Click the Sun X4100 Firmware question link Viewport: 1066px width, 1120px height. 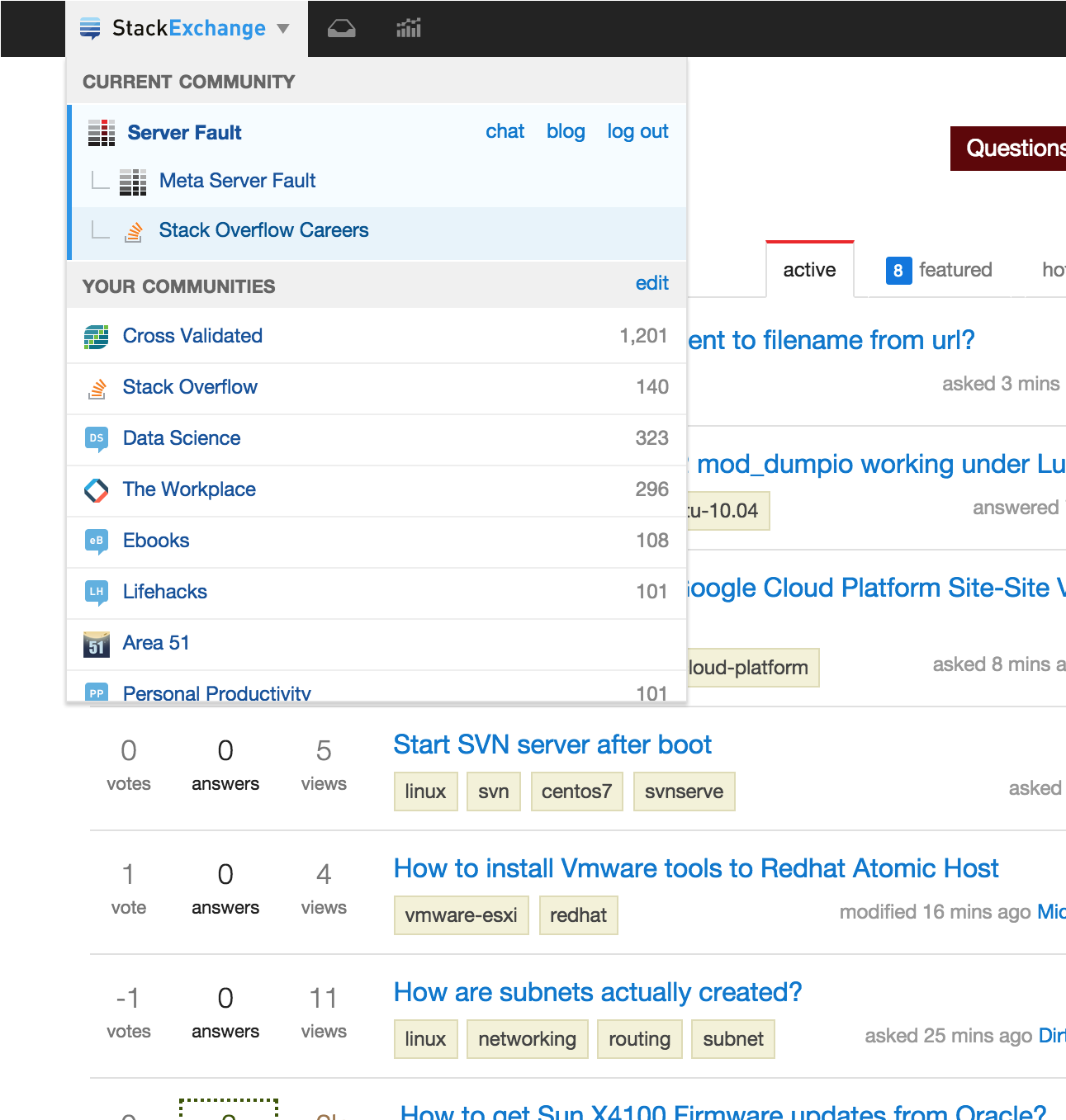click(723, 1112)
